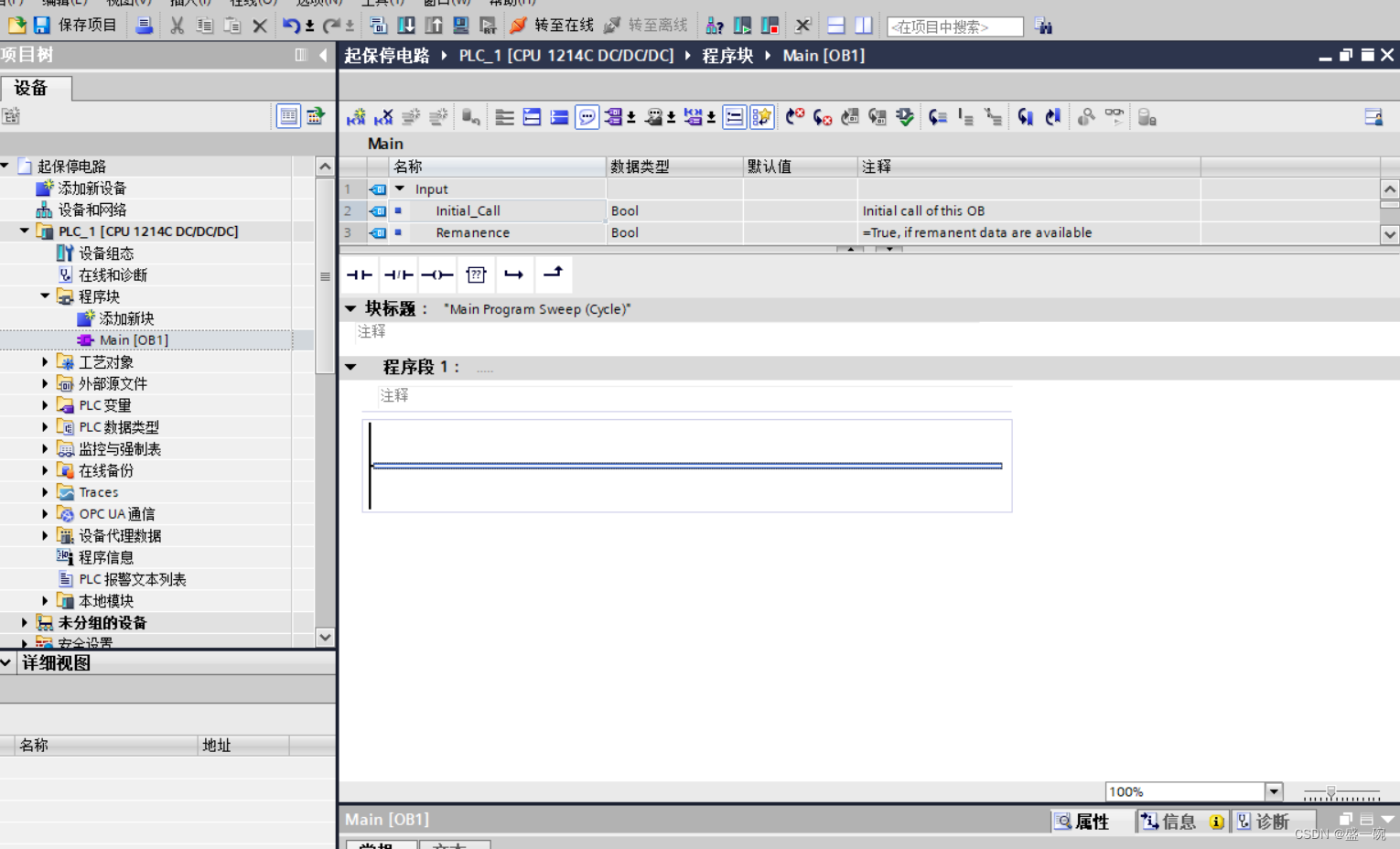Click the split editor vertically icon
1400x849 pixels.
(x=863, y=26)
